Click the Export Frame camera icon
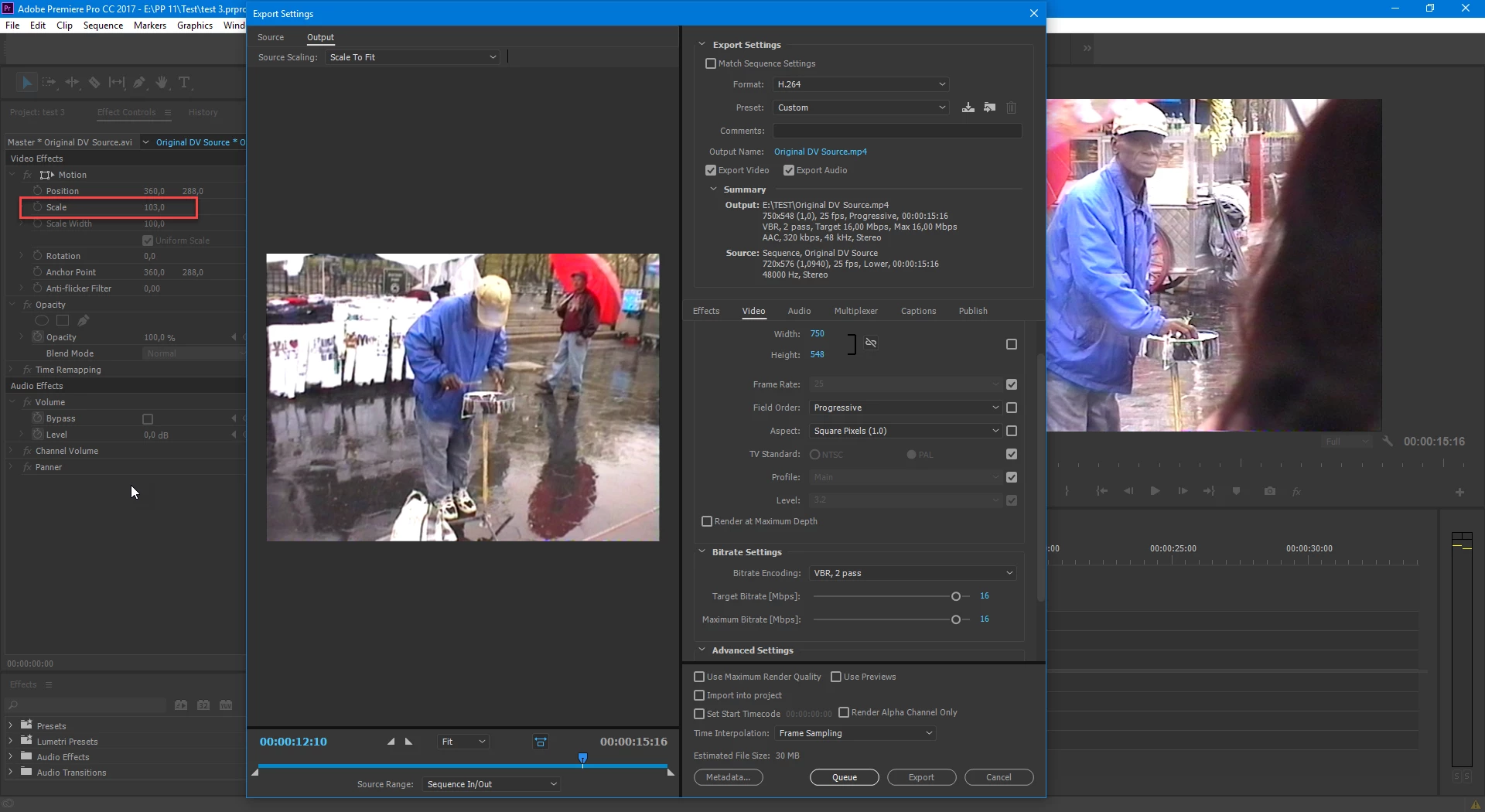 [1269, 491]
